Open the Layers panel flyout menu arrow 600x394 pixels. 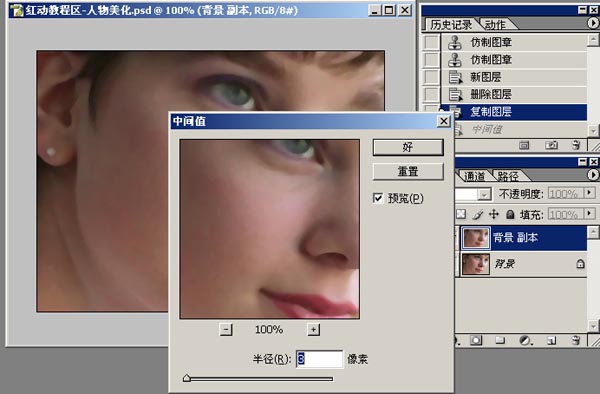[593, 175]
